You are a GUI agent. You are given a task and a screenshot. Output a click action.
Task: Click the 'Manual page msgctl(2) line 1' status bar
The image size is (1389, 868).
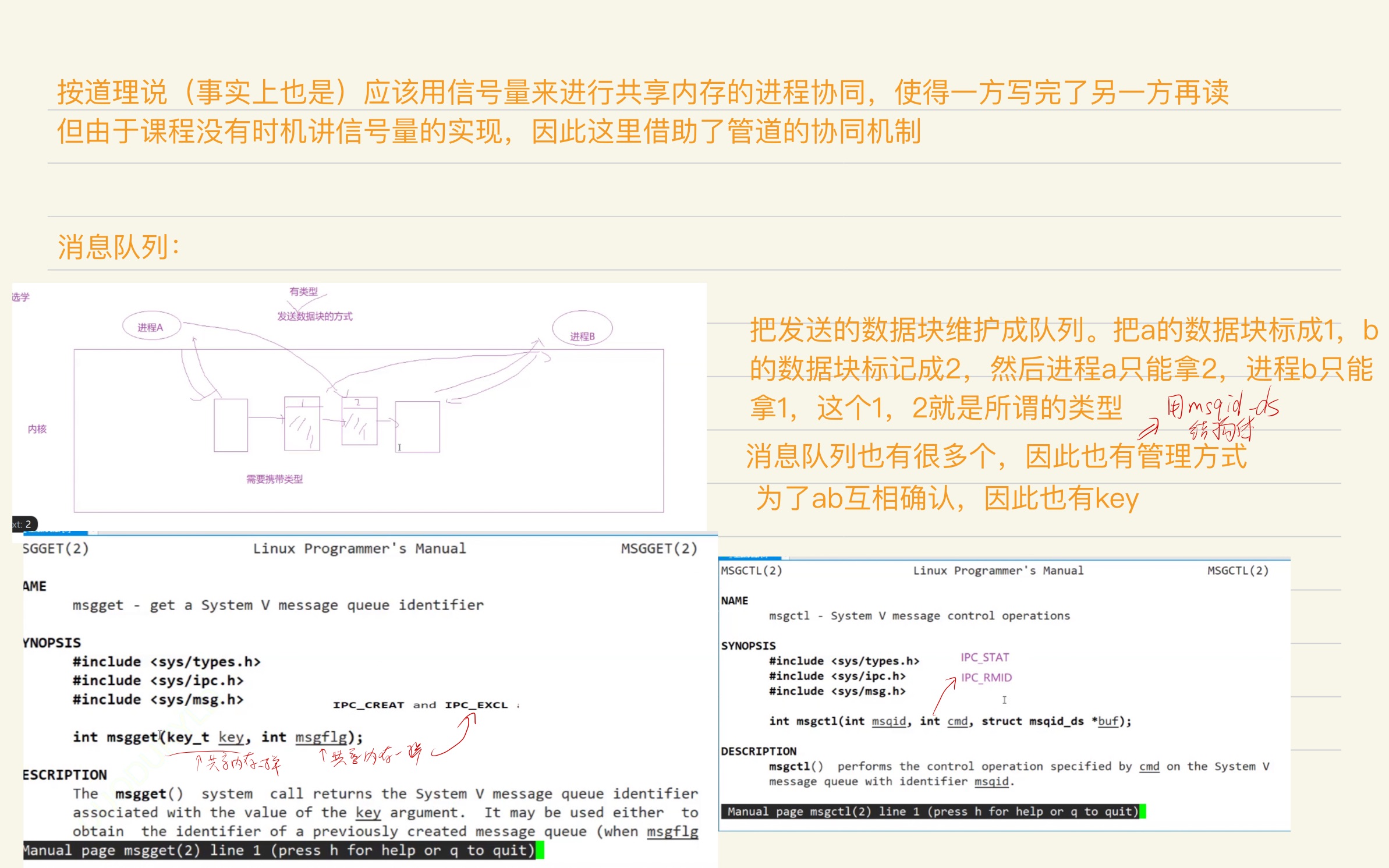(x=931, y=811)
